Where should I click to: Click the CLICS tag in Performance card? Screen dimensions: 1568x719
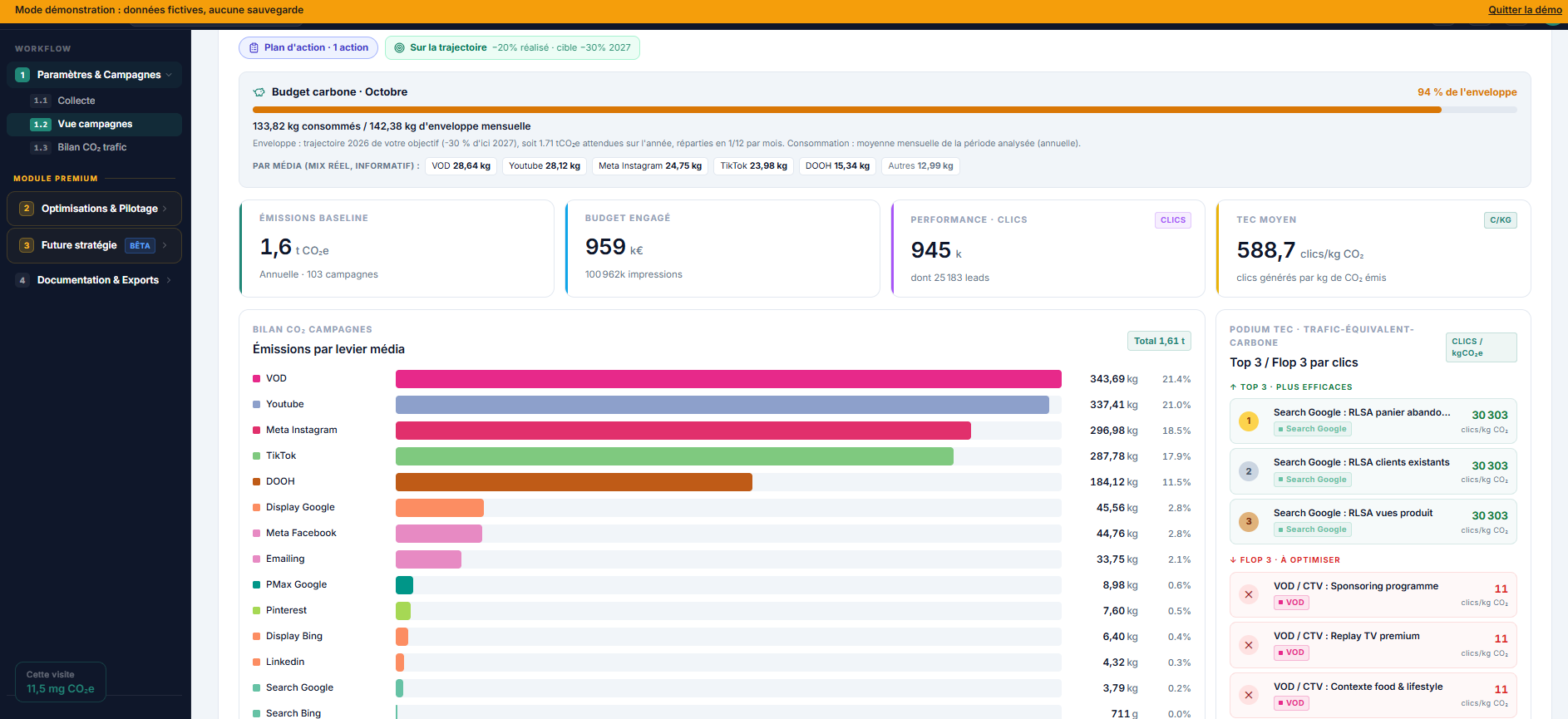tap(1173, 220)
